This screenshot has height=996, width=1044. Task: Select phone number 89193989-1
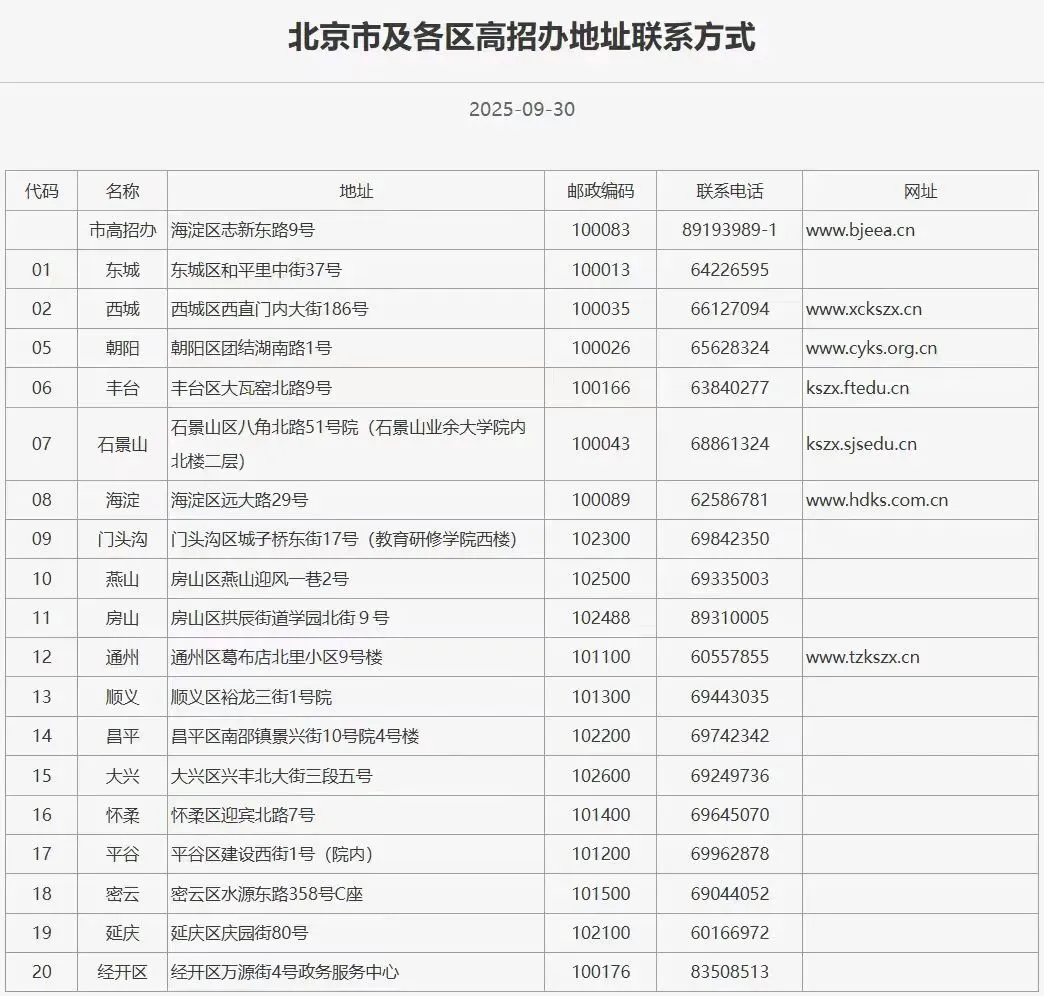730,230
